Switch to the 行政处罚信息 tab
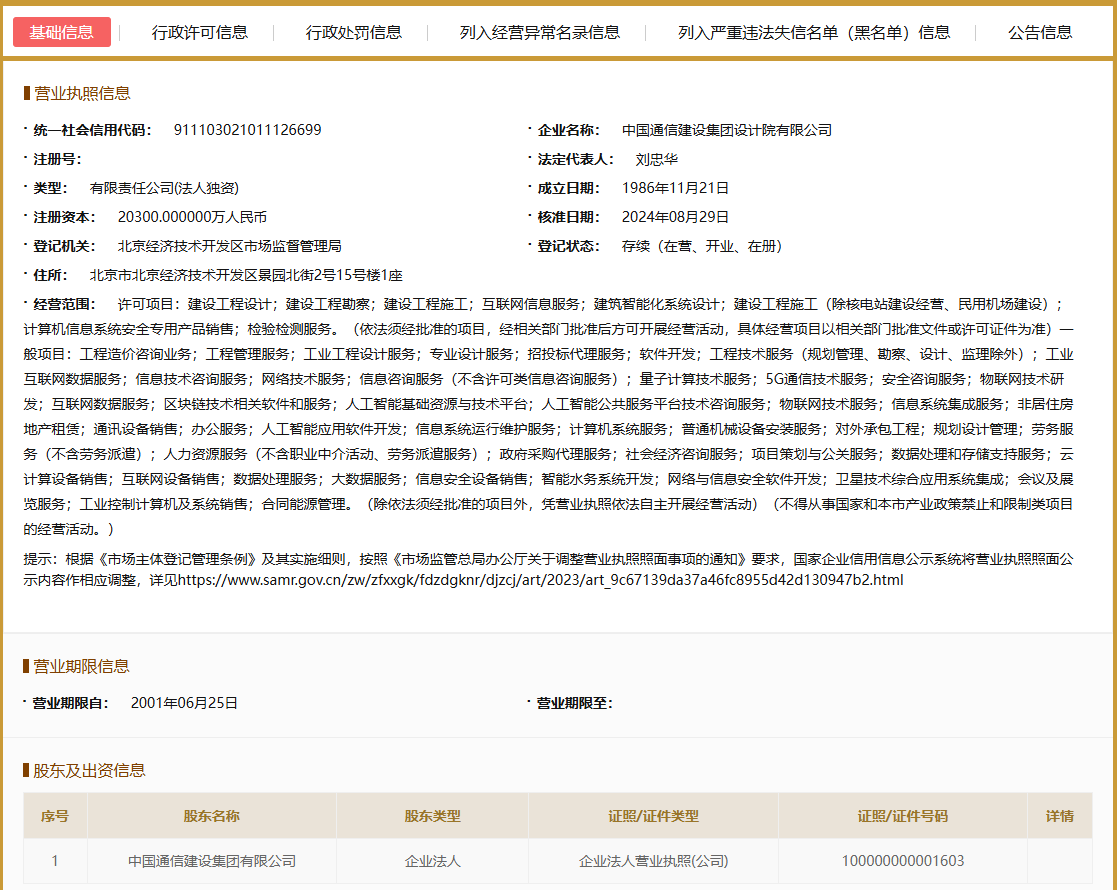Image resolution: width=1117 pixels, height=890 pixels. [x=354, y=32]
